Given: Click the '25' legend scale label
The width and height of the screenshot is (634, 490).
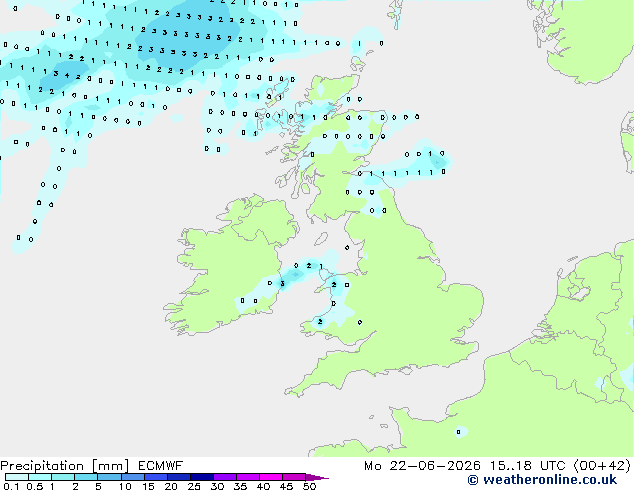Looking at the screenshot, I should click(x=194, y=486).
